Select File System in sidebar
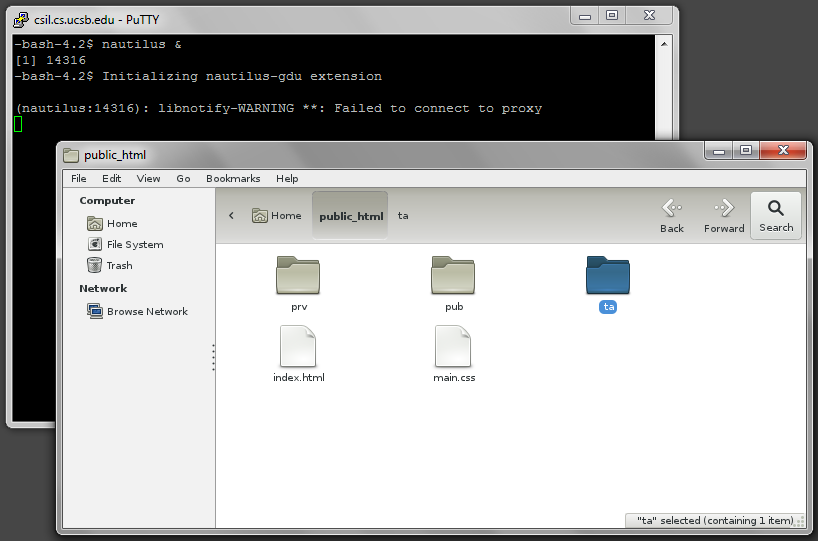The image size is (818, 541). pyautogui.click(x=135, y=244)
